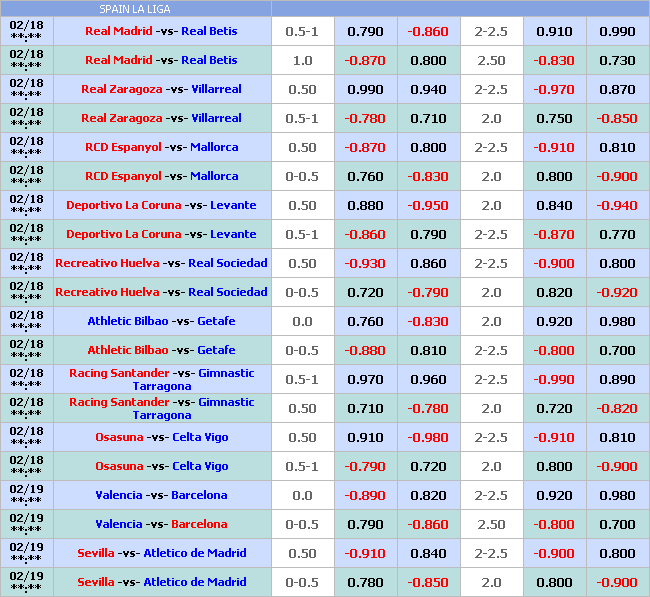650x597 pixels.
Task: Open Real Madrid vs Real Betis 0.5-1 handicap match
Action: [x=161, y=31]
